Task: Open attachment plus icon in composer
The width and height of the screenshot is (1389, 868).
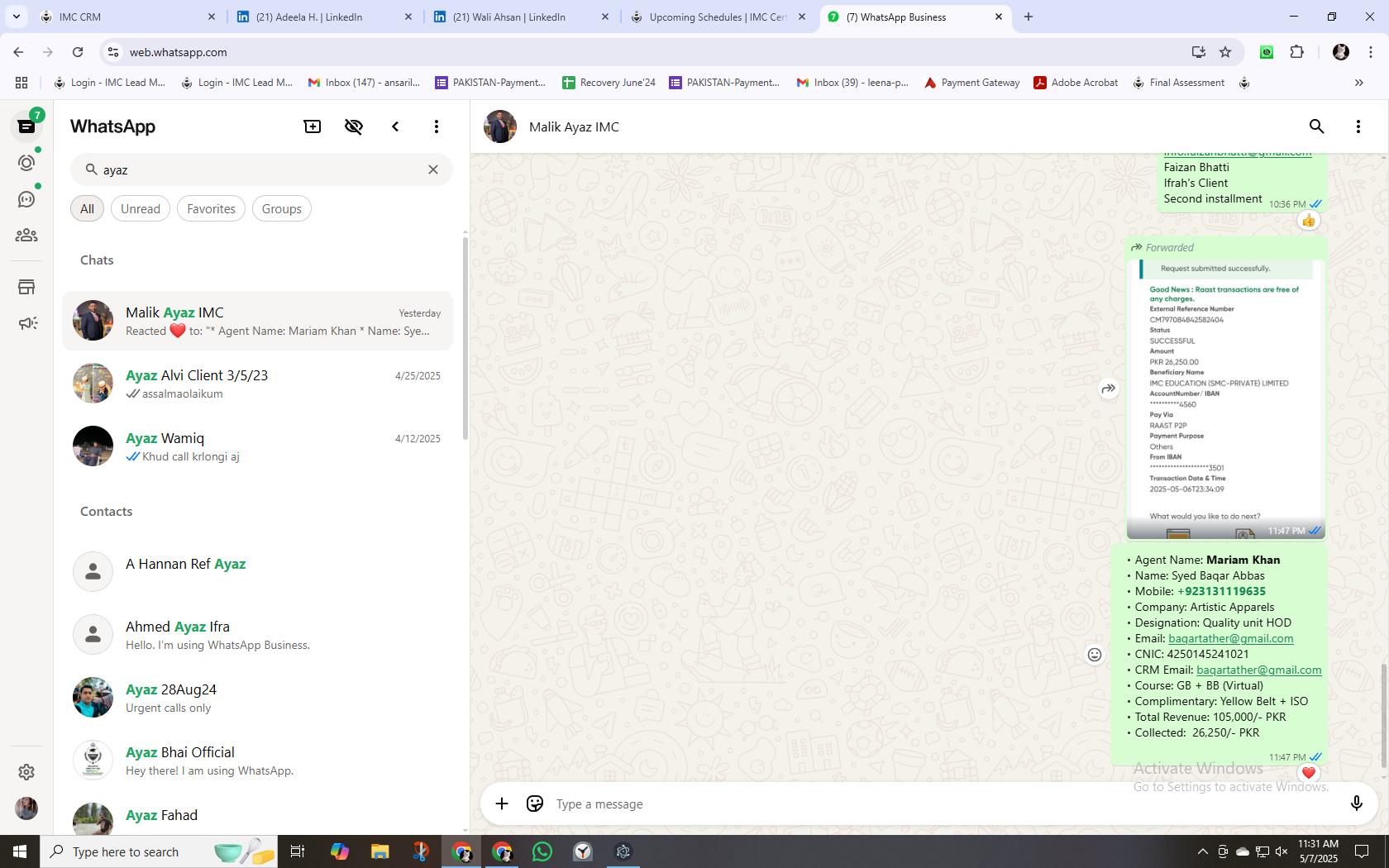Action: click(x=502, y=804)
